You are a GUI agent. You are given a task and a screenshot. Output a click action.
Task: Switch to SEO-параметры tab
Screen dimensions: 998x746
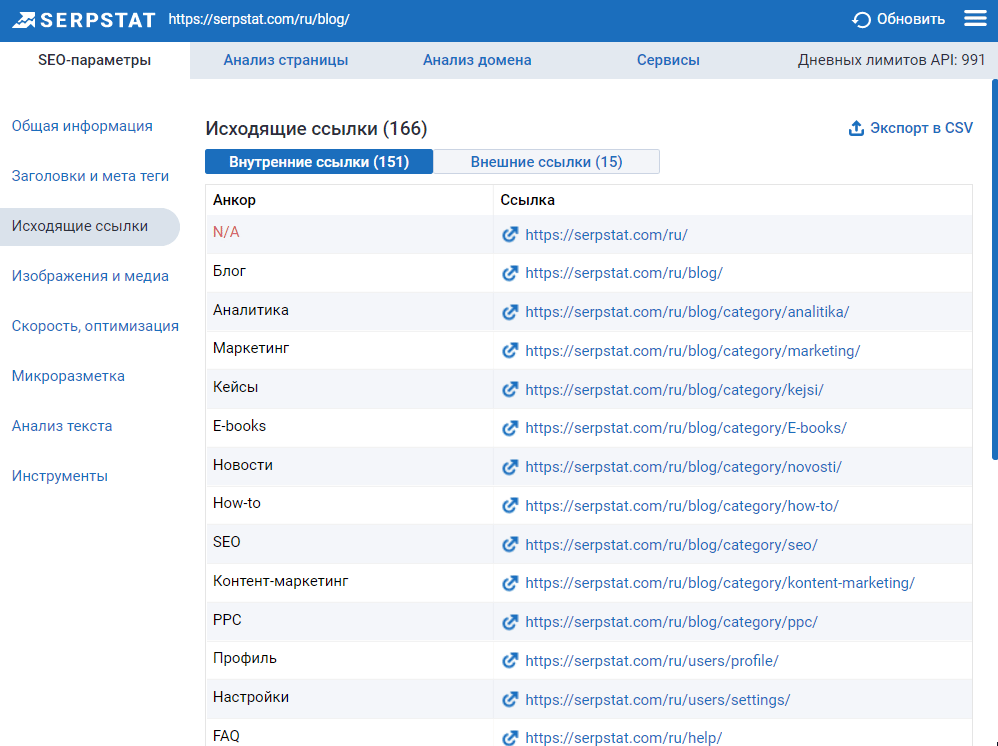(95, 60)
